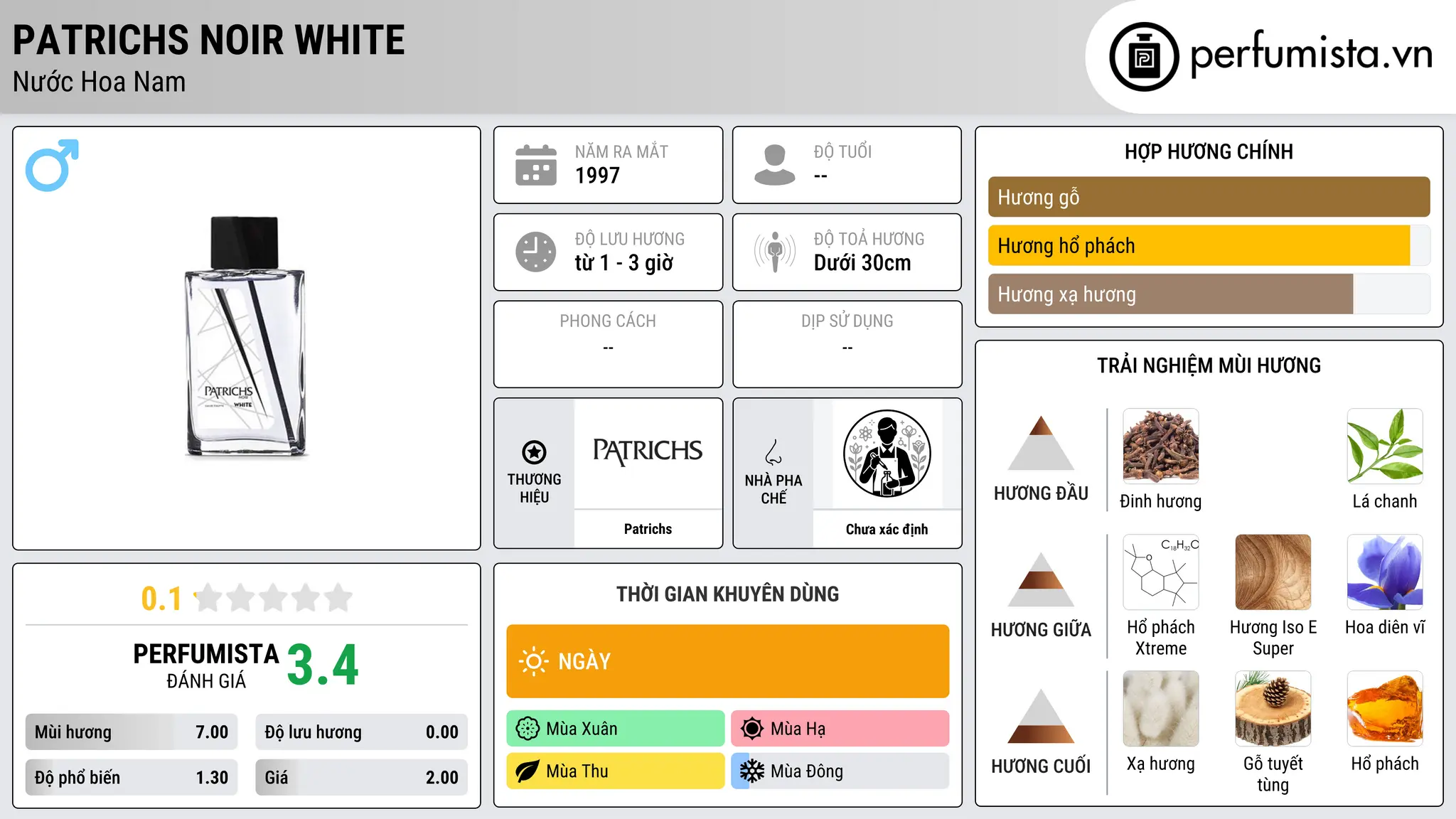Viewport: 1456px width, 819px height.
Task: Select the Mùa Hạ season bar
Action: point(840,729)
